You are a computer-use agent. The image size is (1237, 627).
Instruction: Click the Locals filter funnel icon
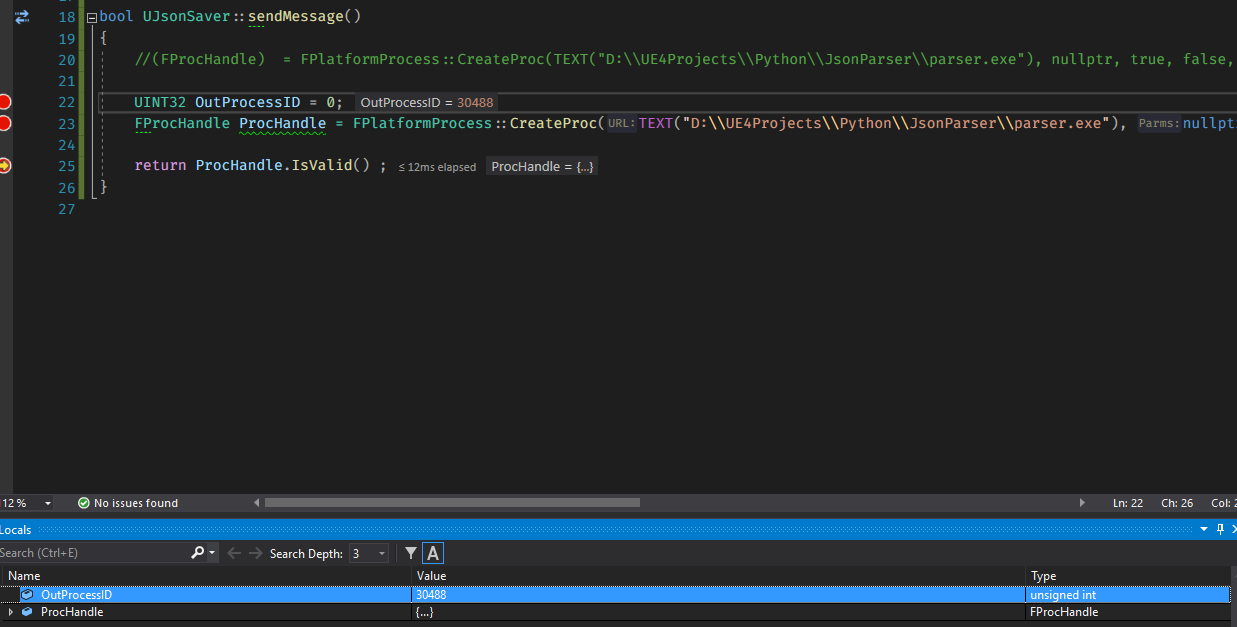point(410,553)
